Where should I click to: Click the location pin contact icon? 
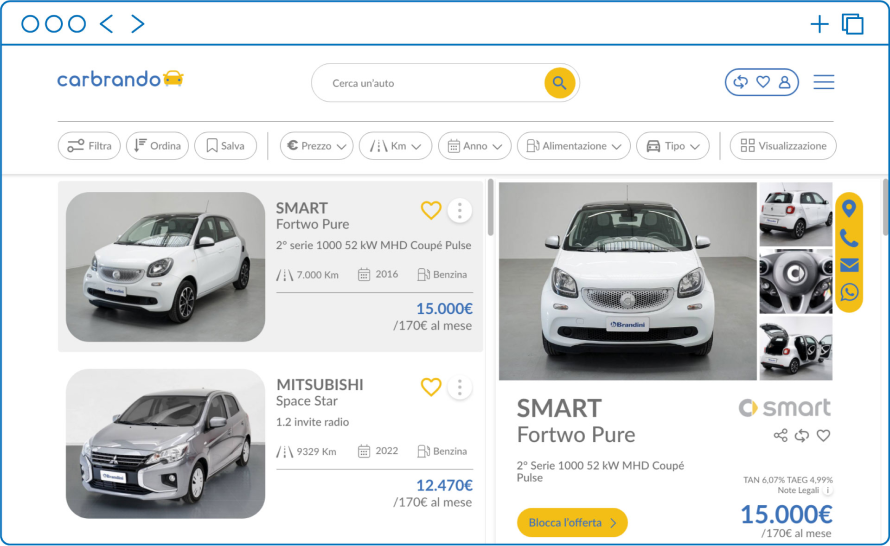tap(849, 209)
